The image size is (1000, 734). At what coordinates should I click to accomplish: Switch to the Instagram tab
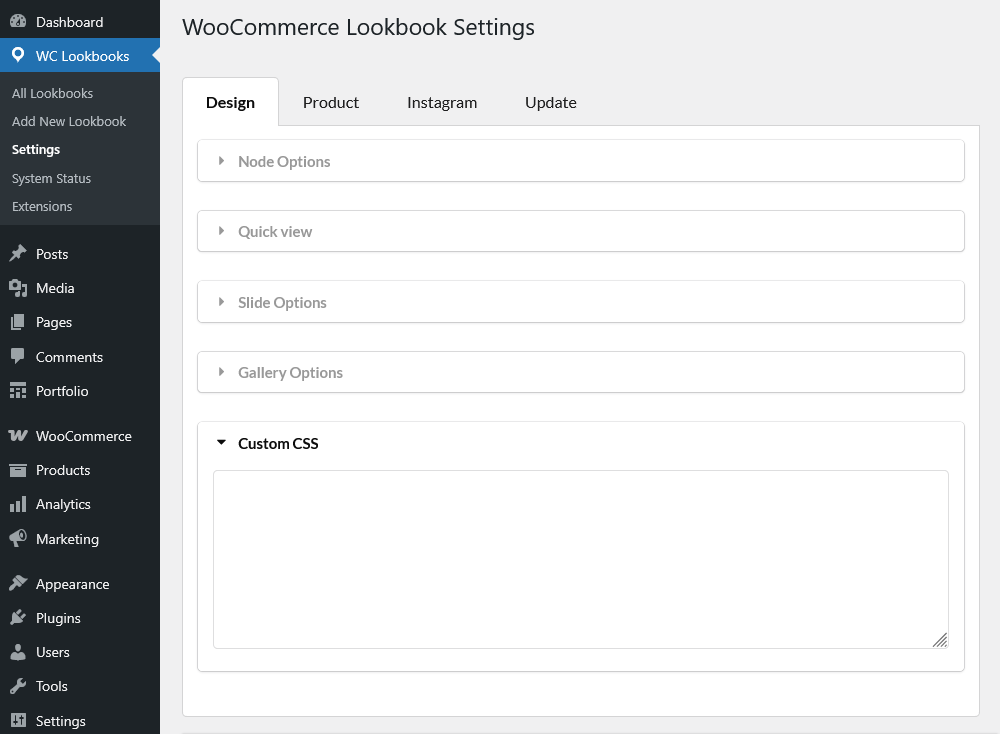442,102
